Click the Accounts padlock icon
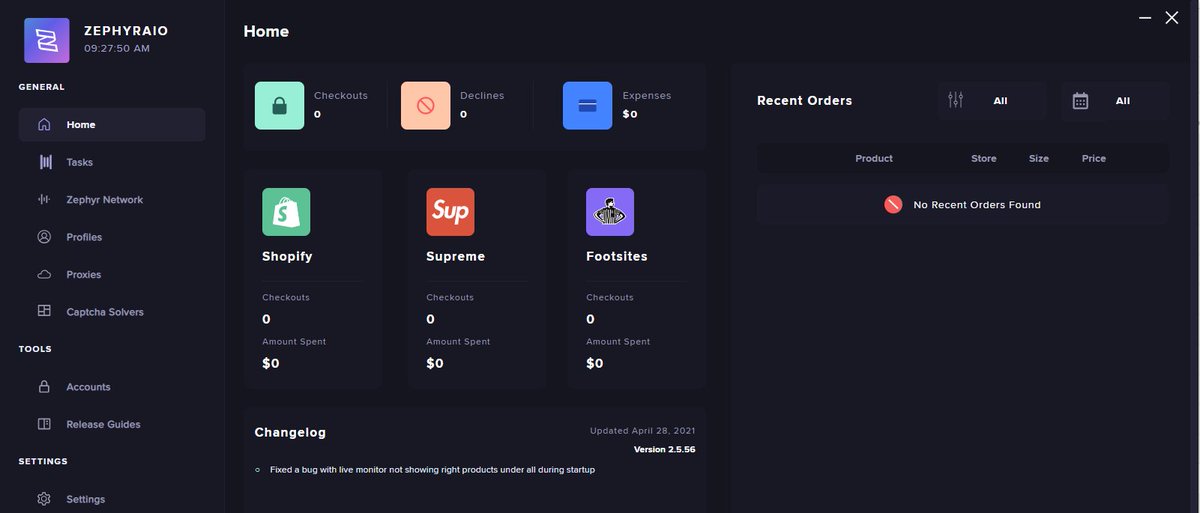 (x=44, y=387)
